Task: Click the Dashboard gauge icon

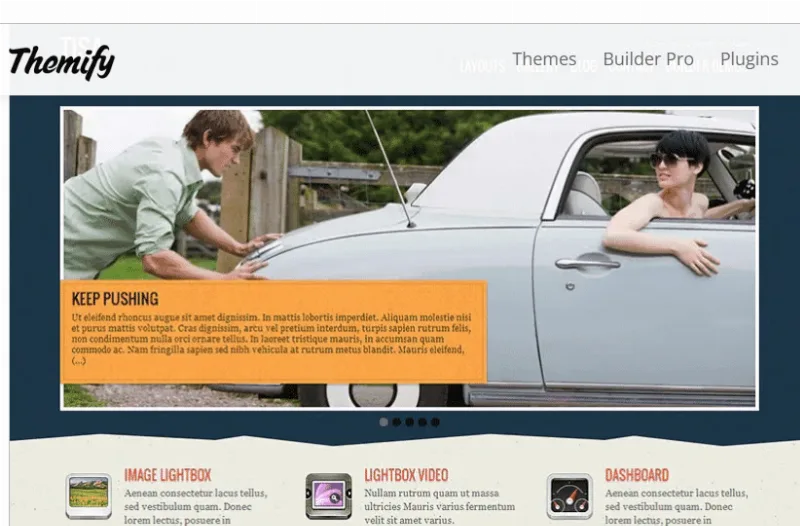Action: click(x=569, y=496)
